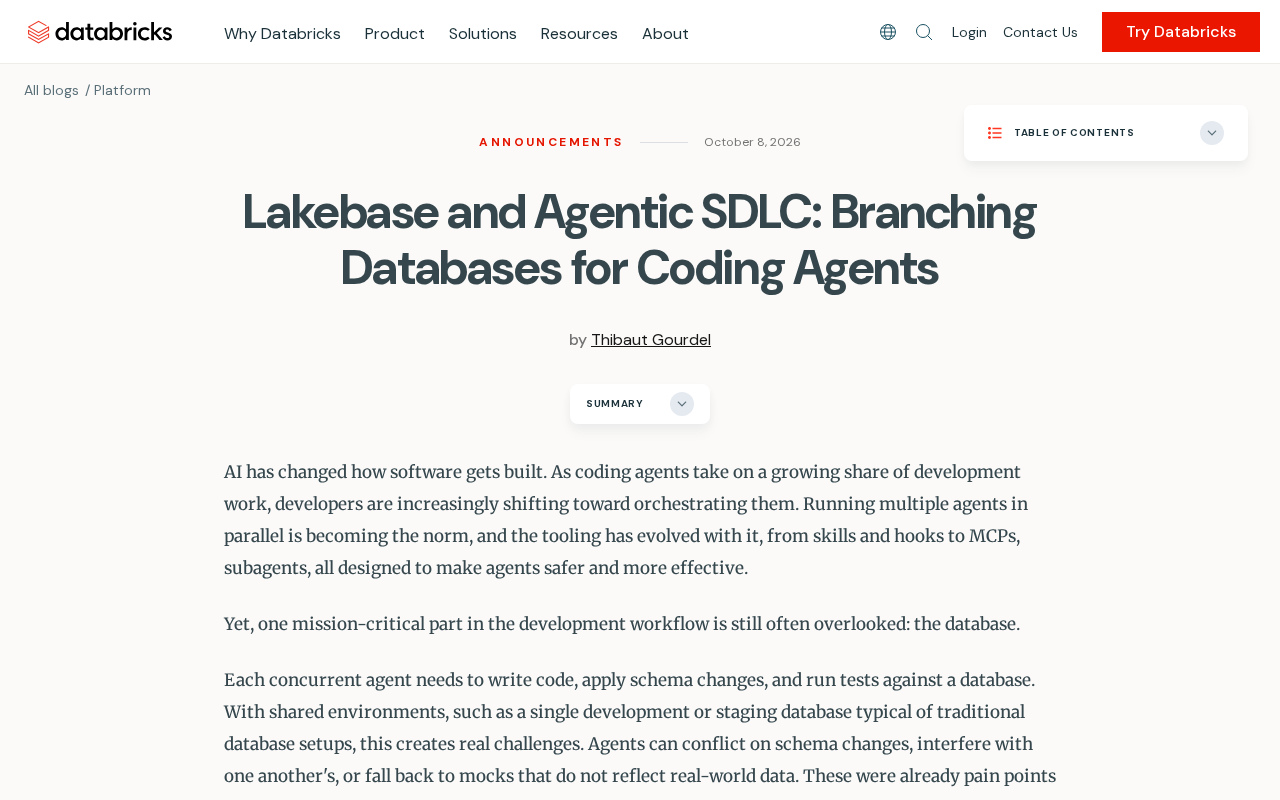Open the Resources menu
1280x800 pixels.
579,33
